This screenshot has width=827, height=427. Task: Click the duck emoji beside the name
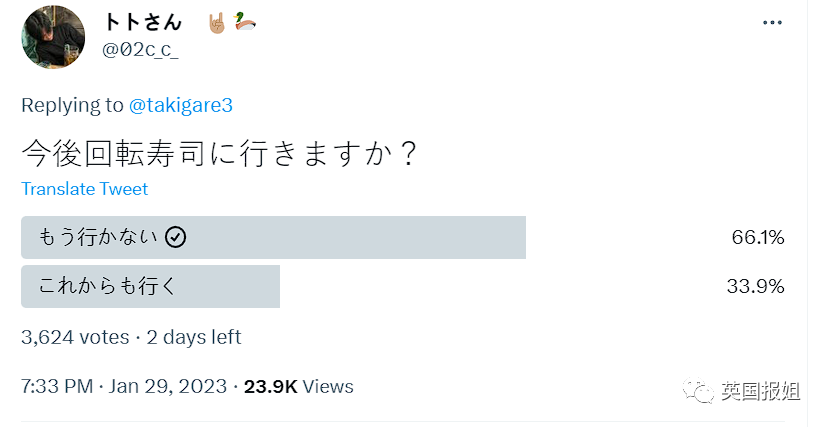pos(243,21)
